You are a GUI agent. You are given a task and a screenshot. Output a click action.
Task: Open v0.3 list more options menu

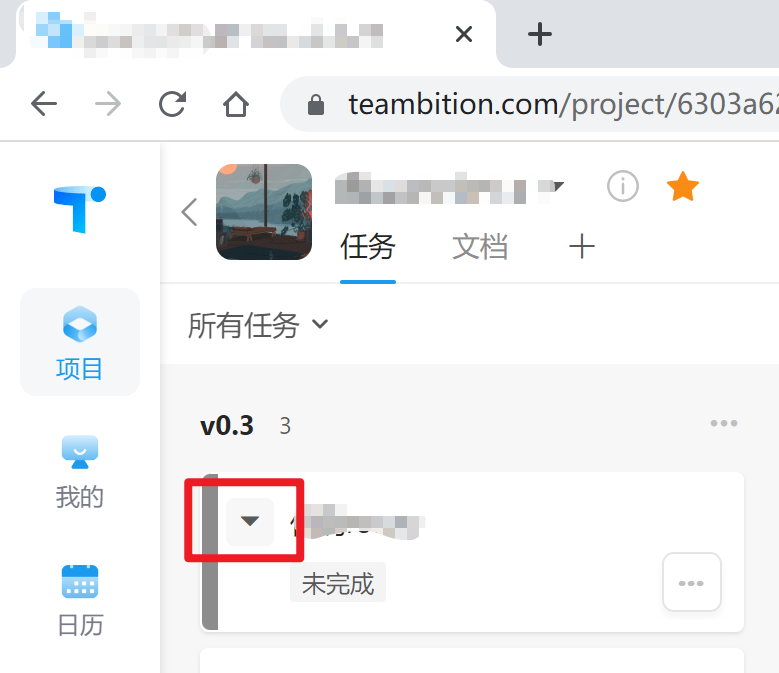723,423
